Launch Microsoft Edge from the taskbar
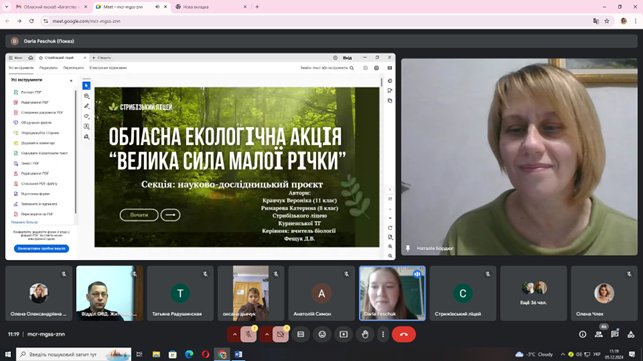Image resolution: width=643 pixels, height=361 pixels. (189, 354)
